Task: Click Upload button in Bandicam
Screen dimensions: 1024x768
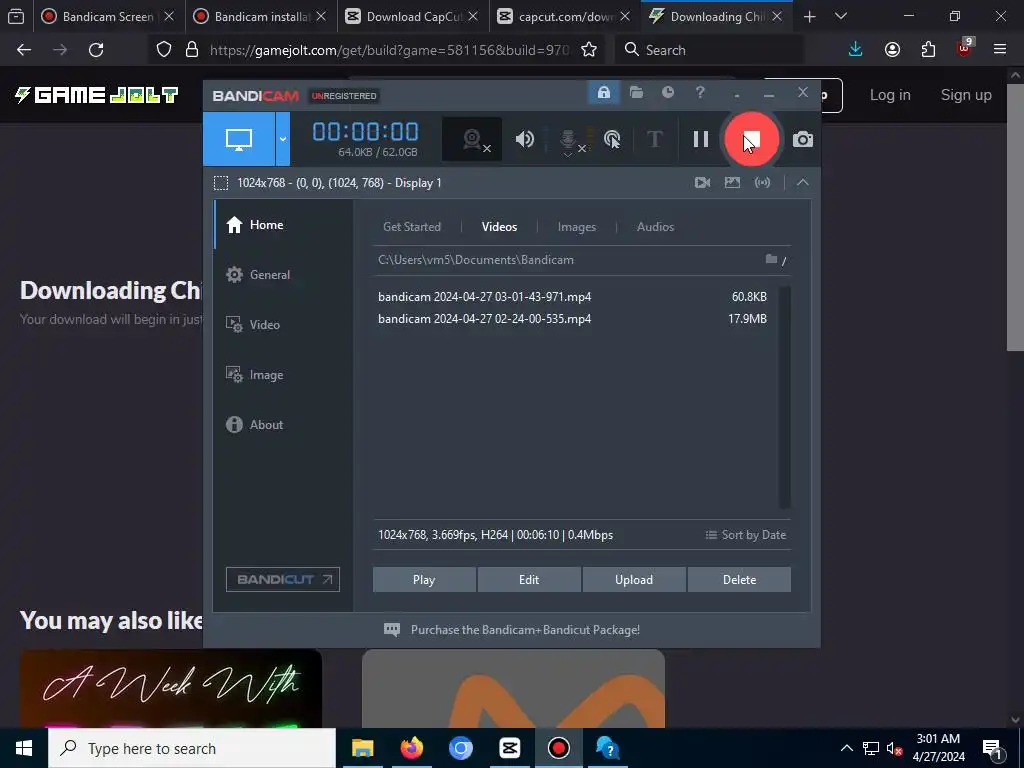Action: (633, 580)
